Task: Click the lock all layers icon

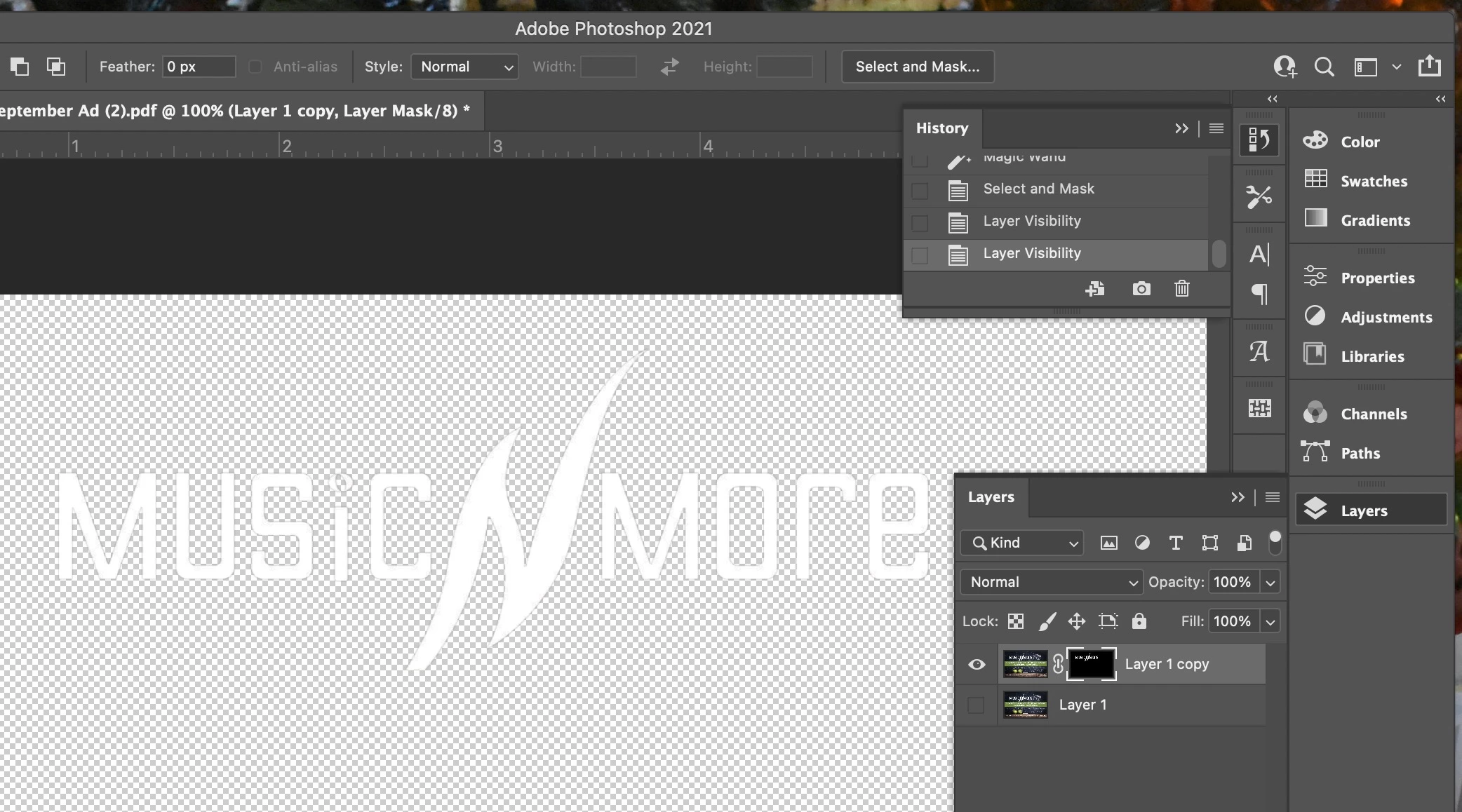Action: click(1139, 621)
